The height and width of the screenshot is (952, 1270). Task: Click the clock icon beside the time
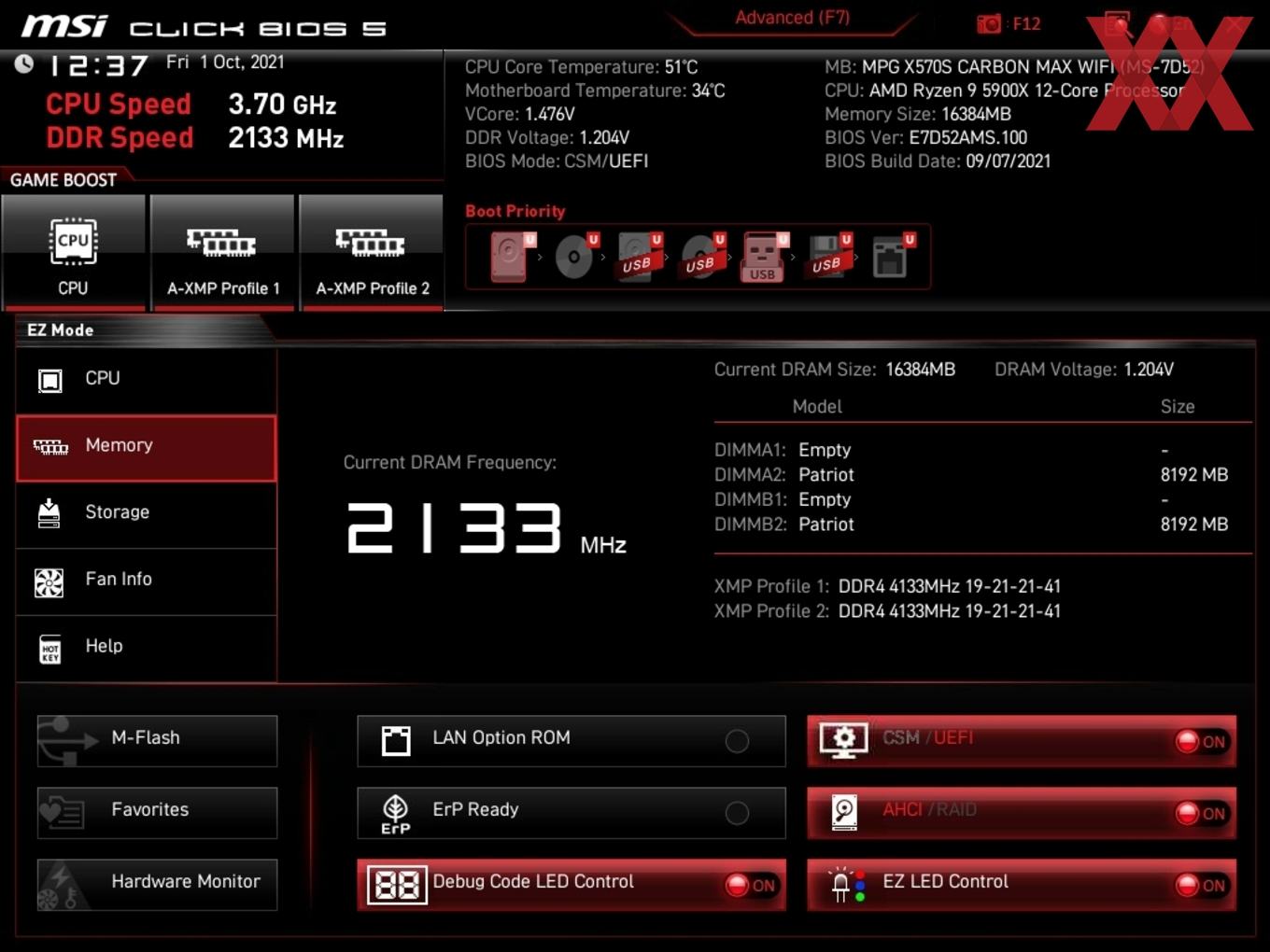click(24, 63)
